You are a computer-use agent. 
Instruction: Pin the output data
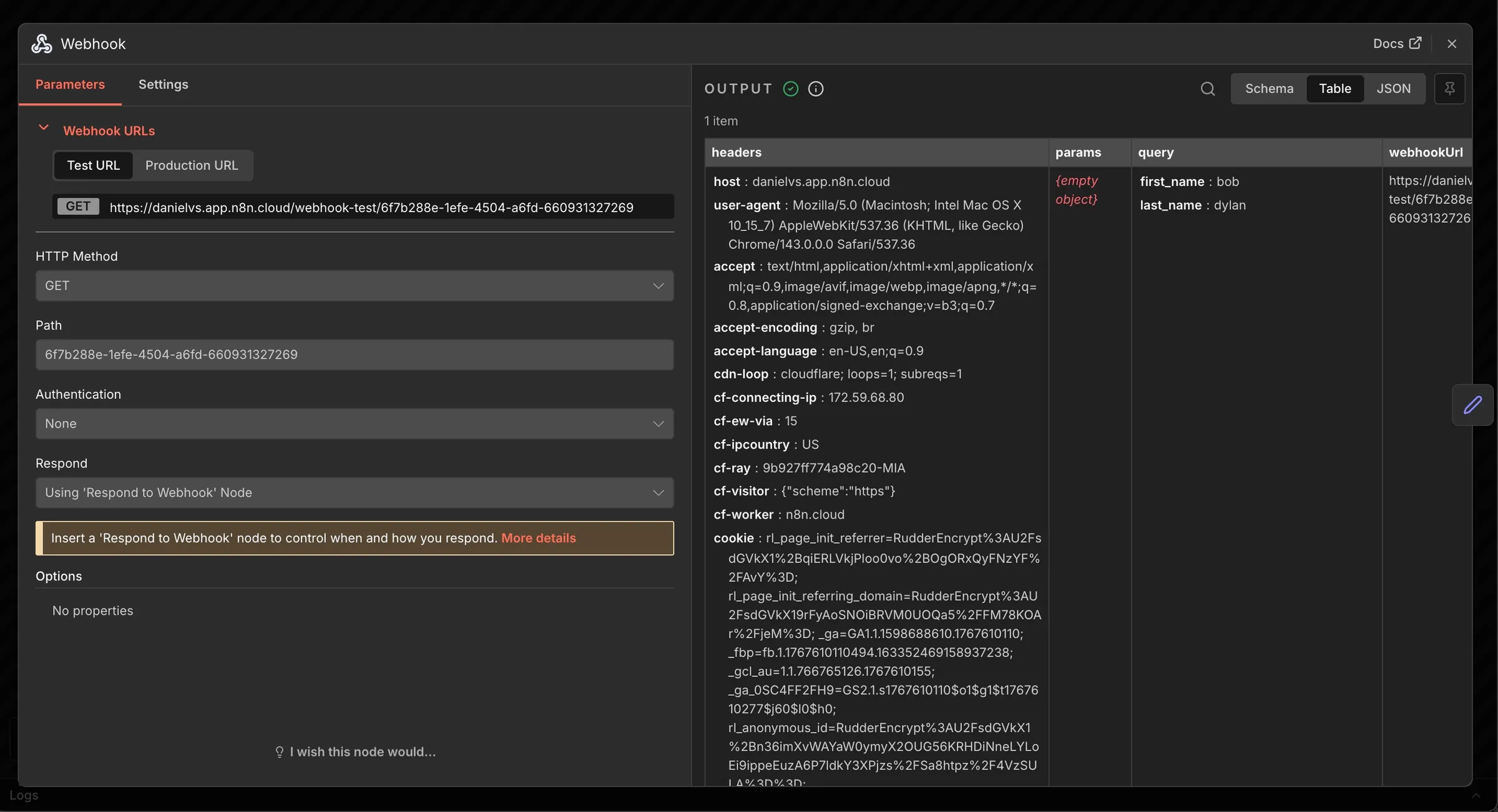click(1449, 89)
